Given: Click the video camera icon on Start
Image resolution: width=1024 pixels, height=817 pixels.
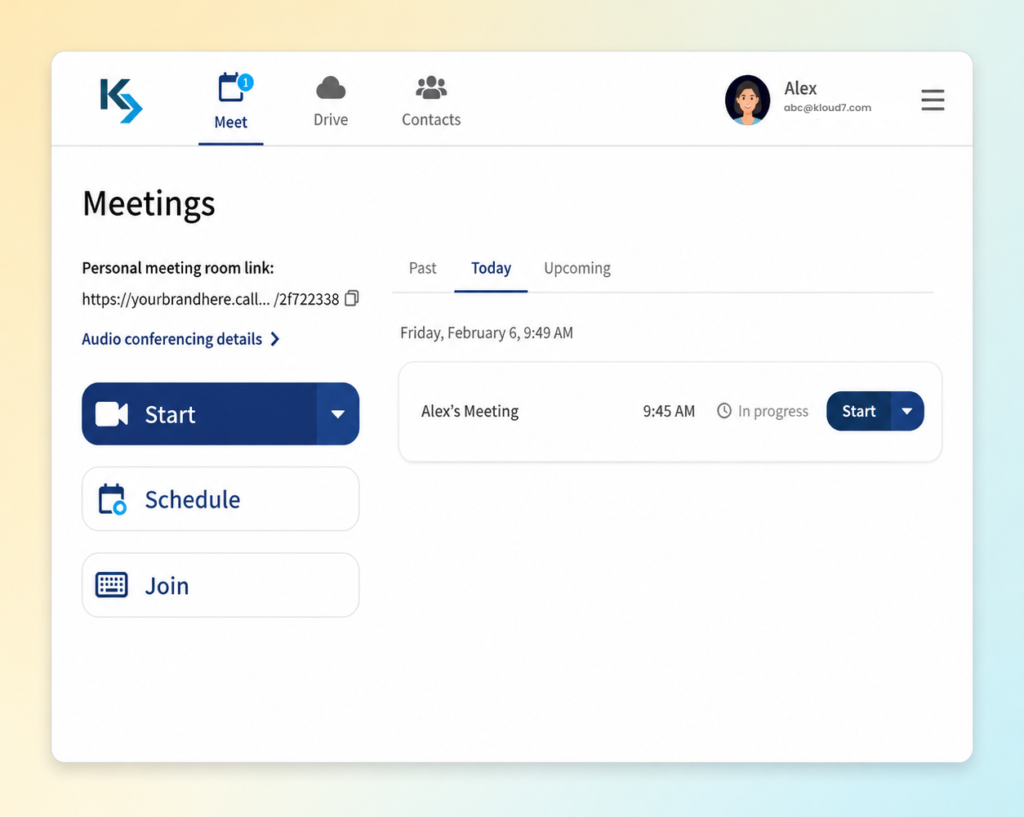Looking at the screenshot, I should coord(112,414).
